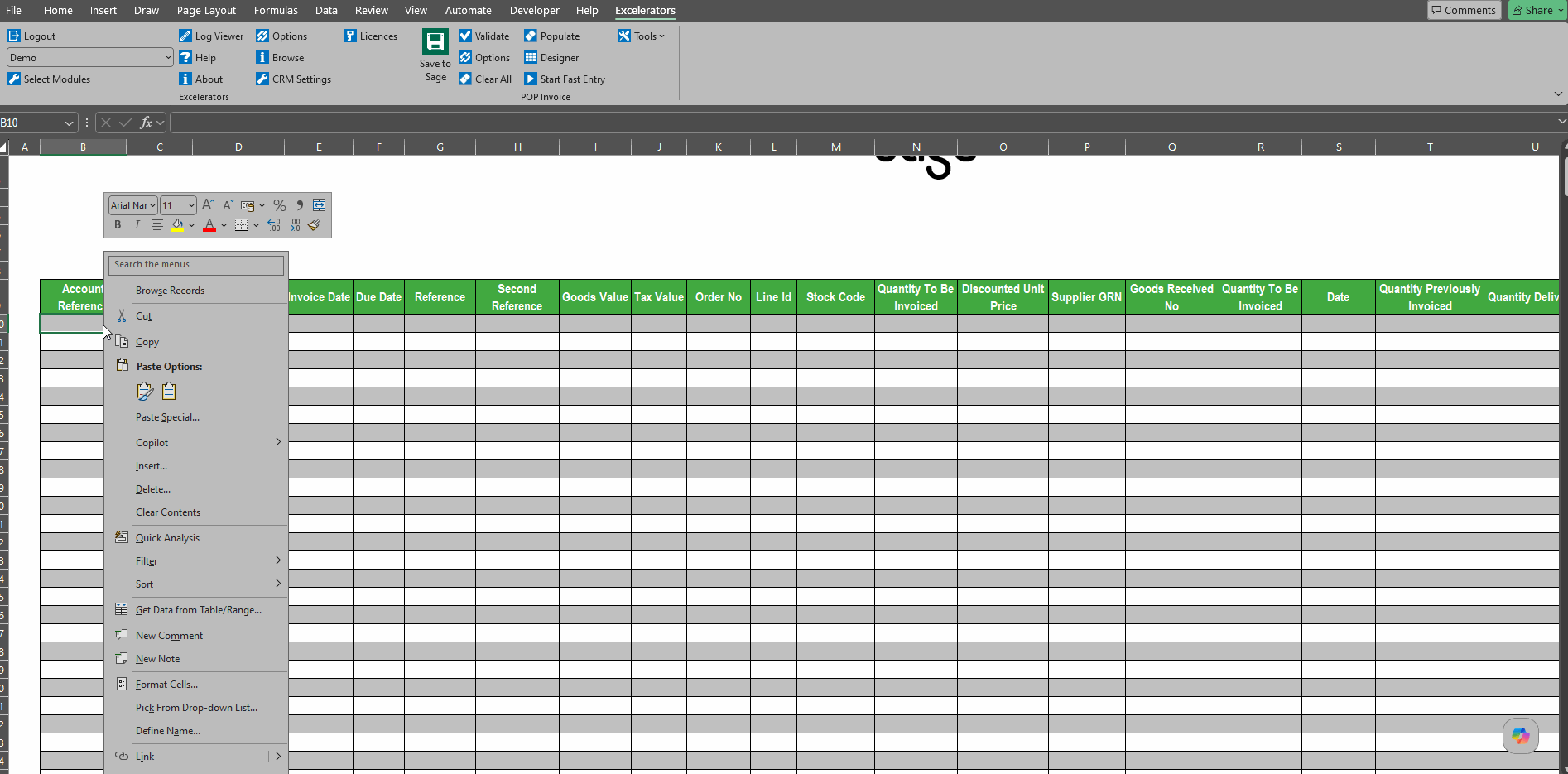Collapse the ribbon with the chevron
This screenshot has height=774, width=1568.
(x=1558, y=94)
